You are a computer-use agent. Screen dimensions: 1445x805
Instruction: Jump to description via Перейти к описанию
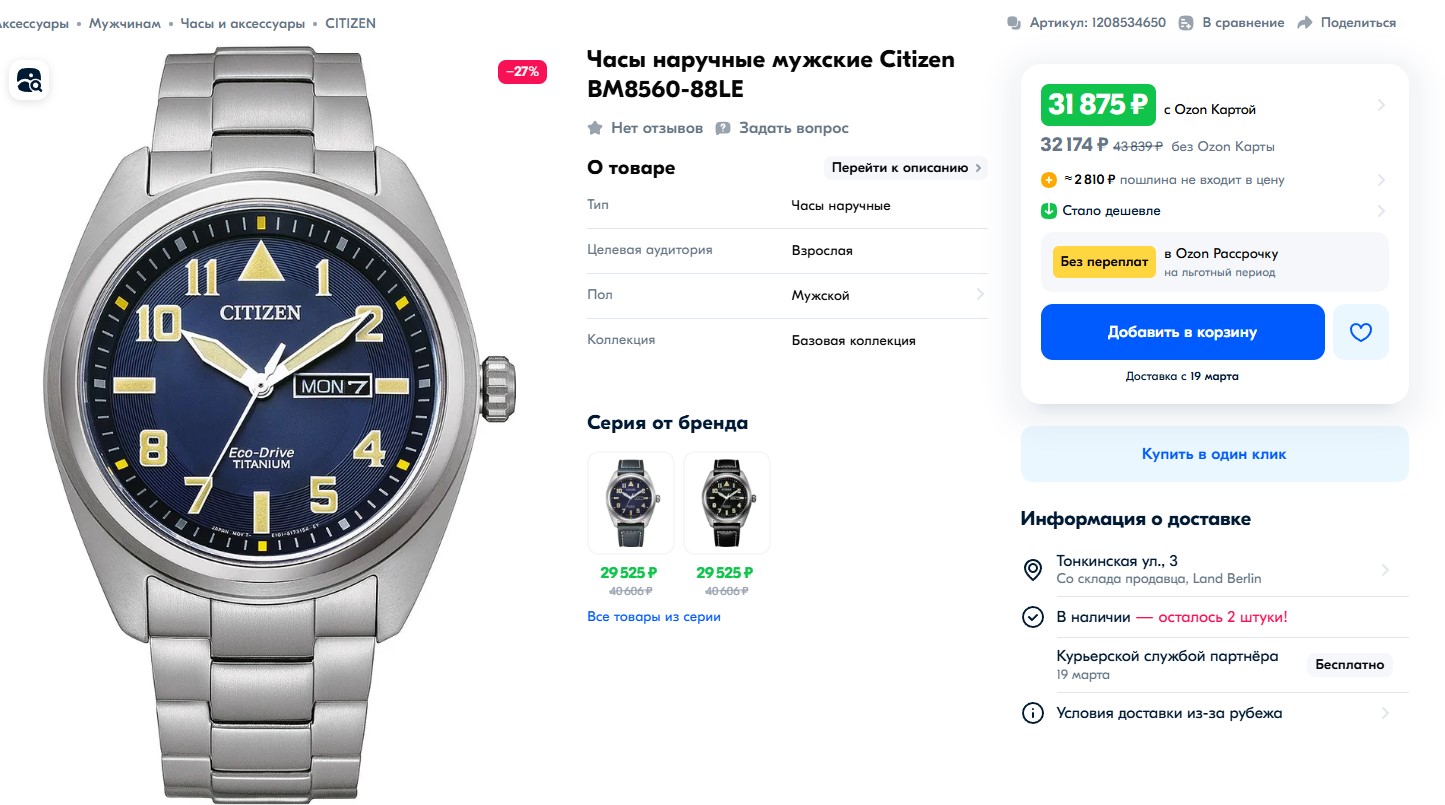pyautogui.click(x=906, y=168)
